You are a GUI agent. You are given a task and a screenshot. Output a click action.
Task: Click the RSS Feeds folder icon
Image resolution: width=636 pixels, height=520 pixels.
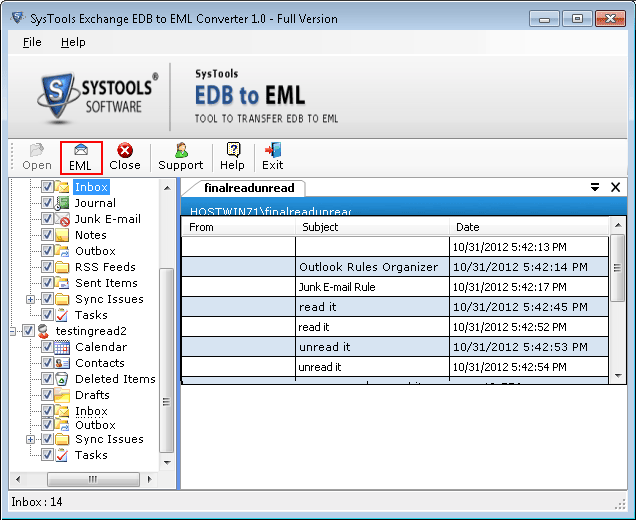click(62, 267)
